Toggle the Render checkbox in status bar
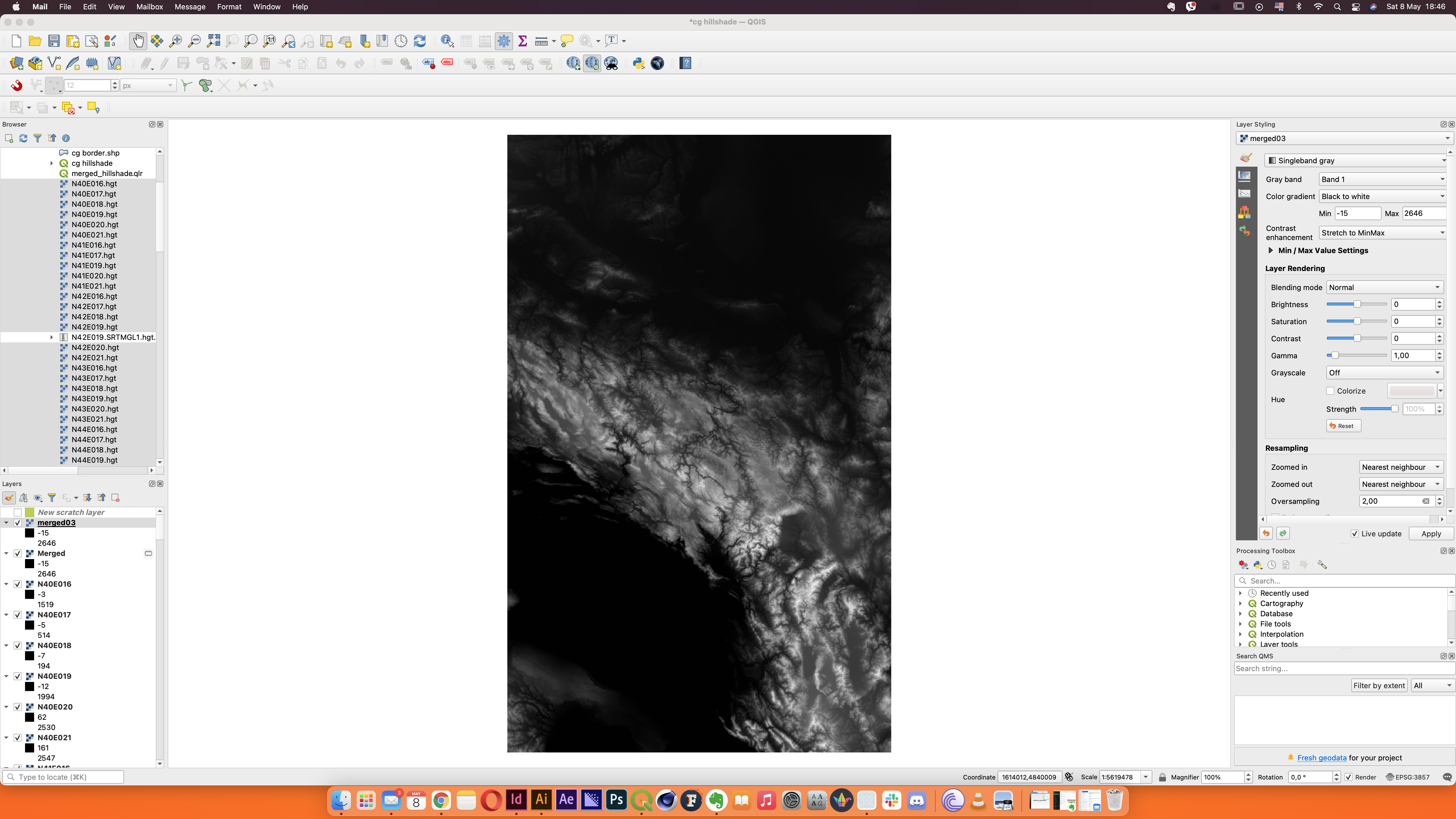Screen dimensions: 1456x819 (1349, 777)
